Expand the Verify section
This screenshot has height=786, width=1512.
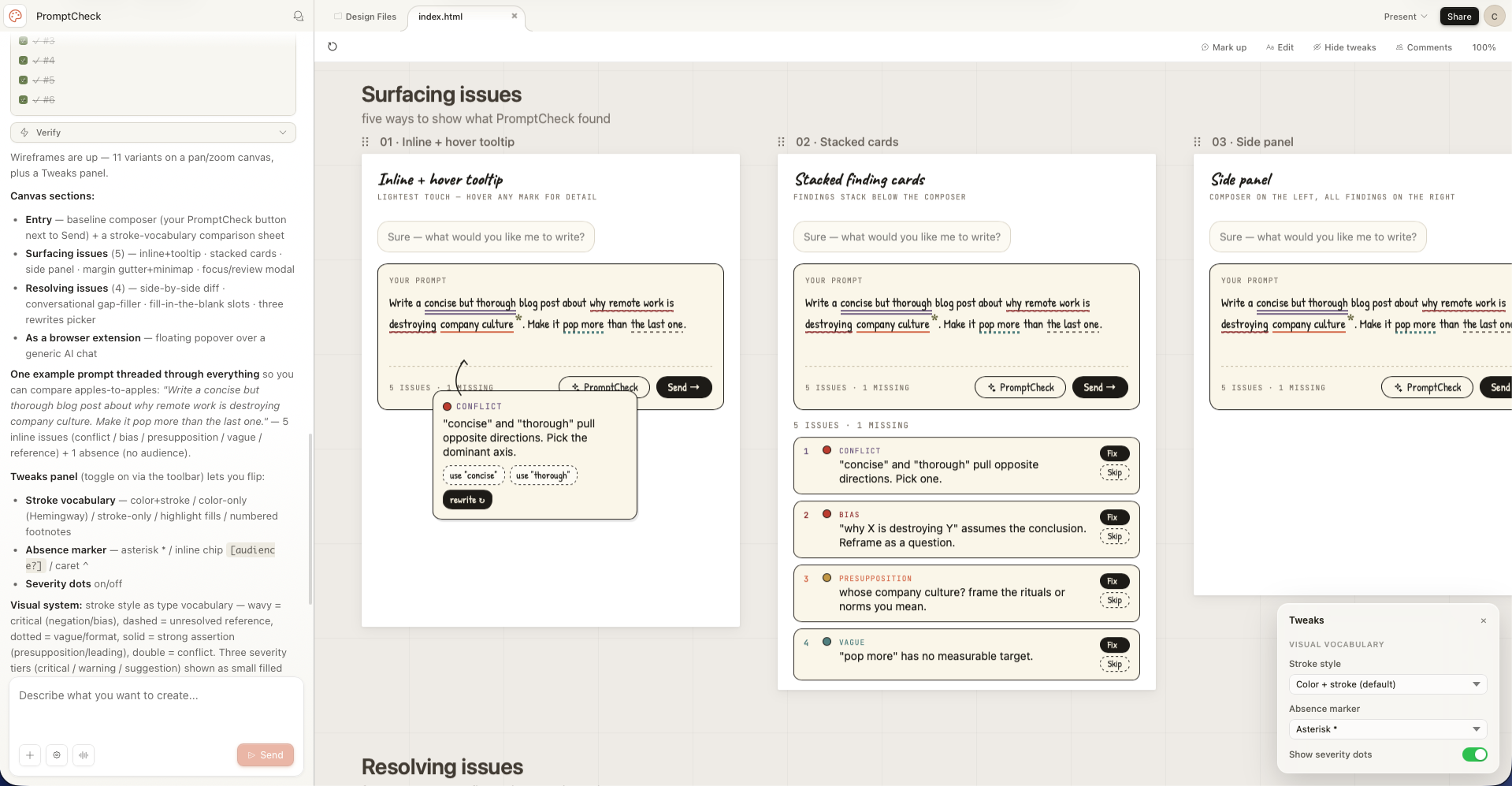coord(153,132)
